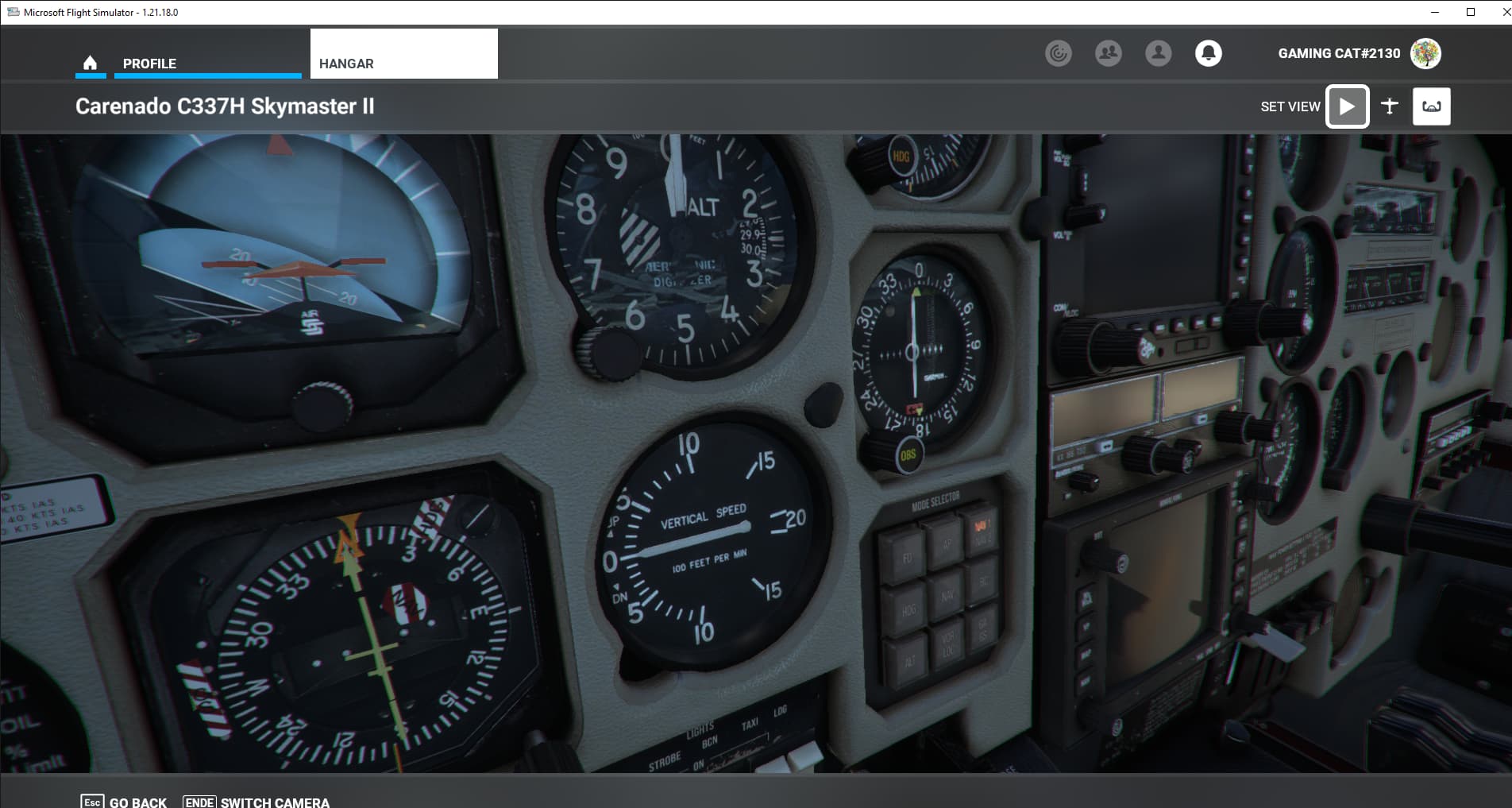The image size is (1512, 808).
Task: Open the user profile icon
Action: tap(1159, 53)
